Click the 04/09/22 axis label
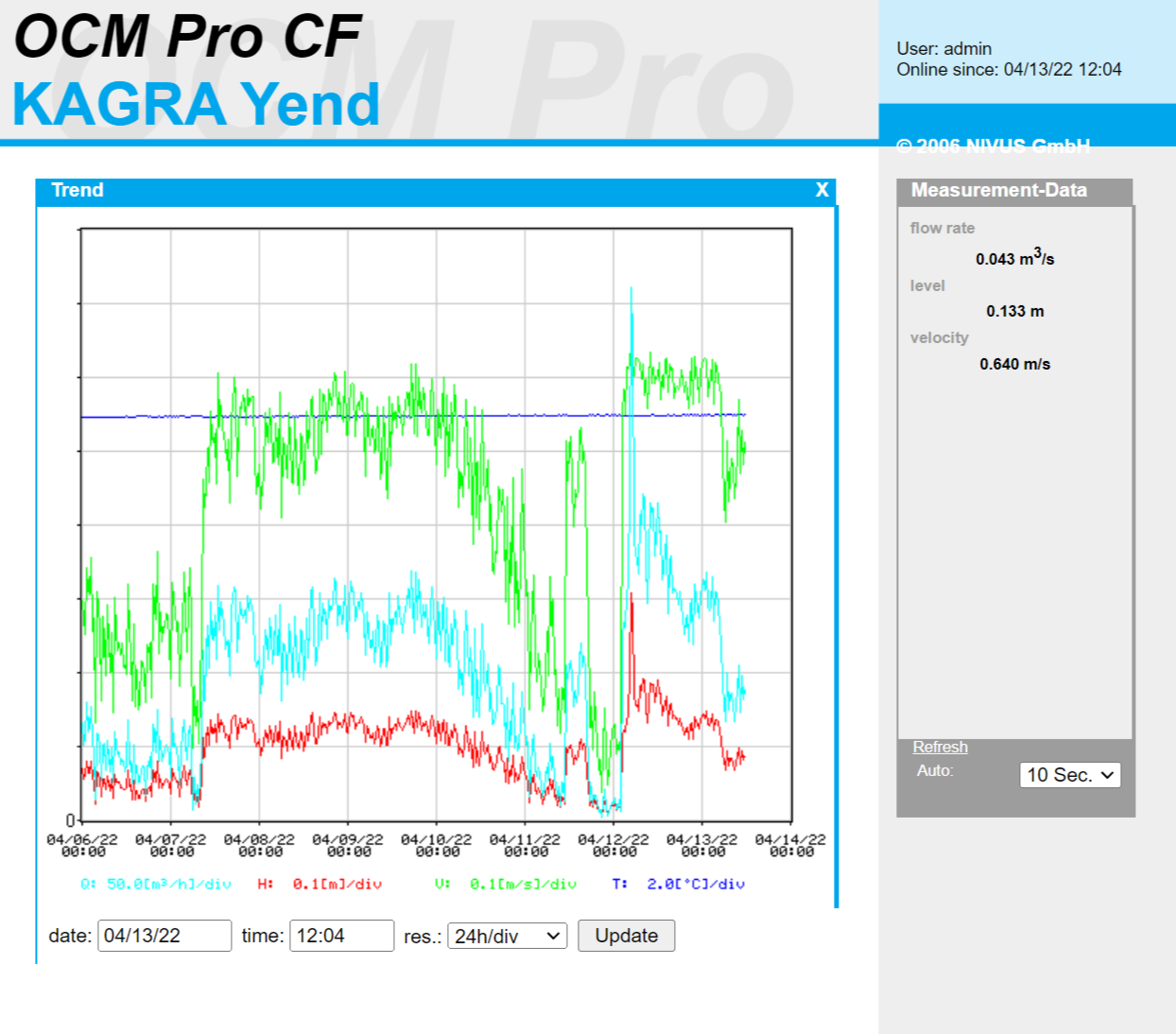The width and height of the screenshot is (1176, 1034). [x=348, y=845]
